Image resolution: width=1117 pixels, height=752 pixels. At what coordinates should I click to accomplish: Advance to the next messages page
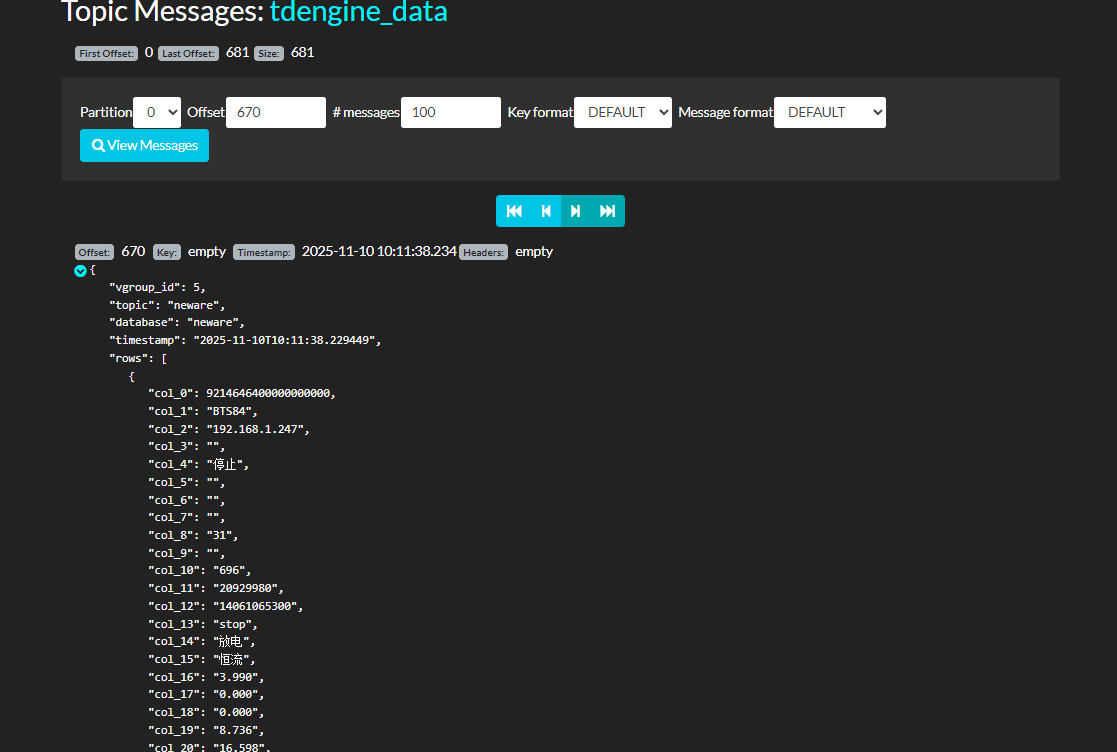click(x=576, y=211)
